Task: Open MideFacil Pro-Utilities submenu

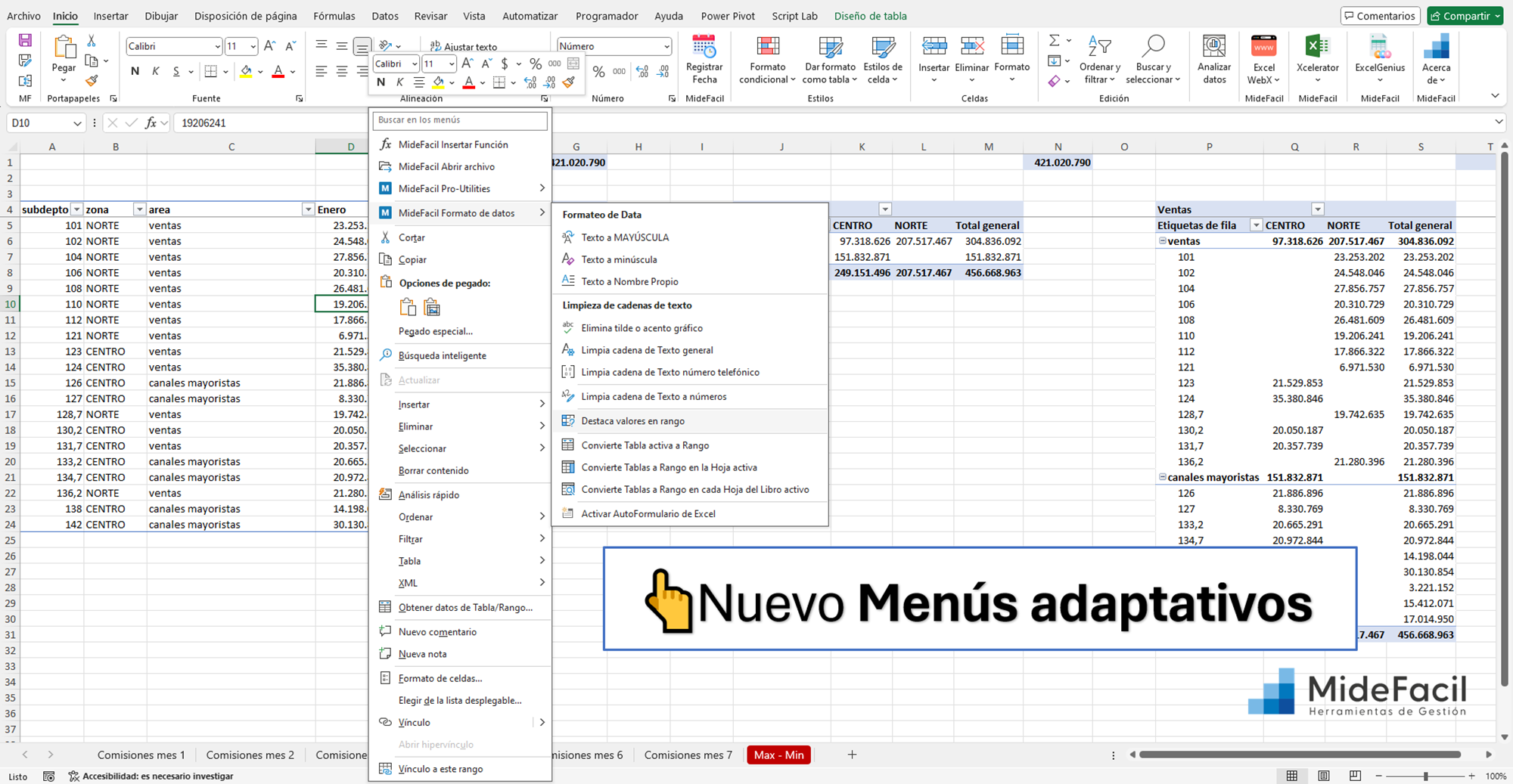Action: tap(461, 188)
